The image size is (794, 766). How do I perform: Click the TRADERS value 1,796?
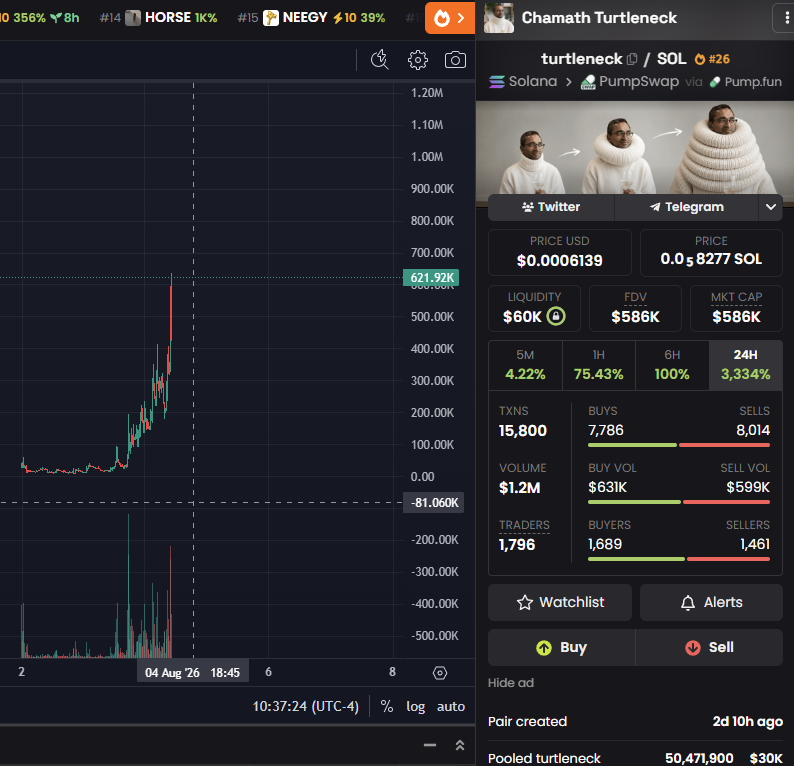tap(517, 545)
